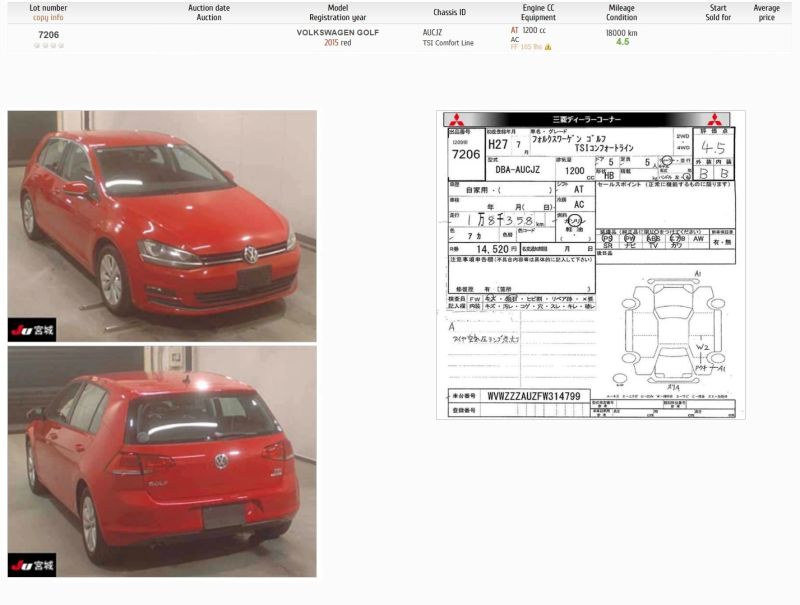Click lot number 7206

pos(48,35)
